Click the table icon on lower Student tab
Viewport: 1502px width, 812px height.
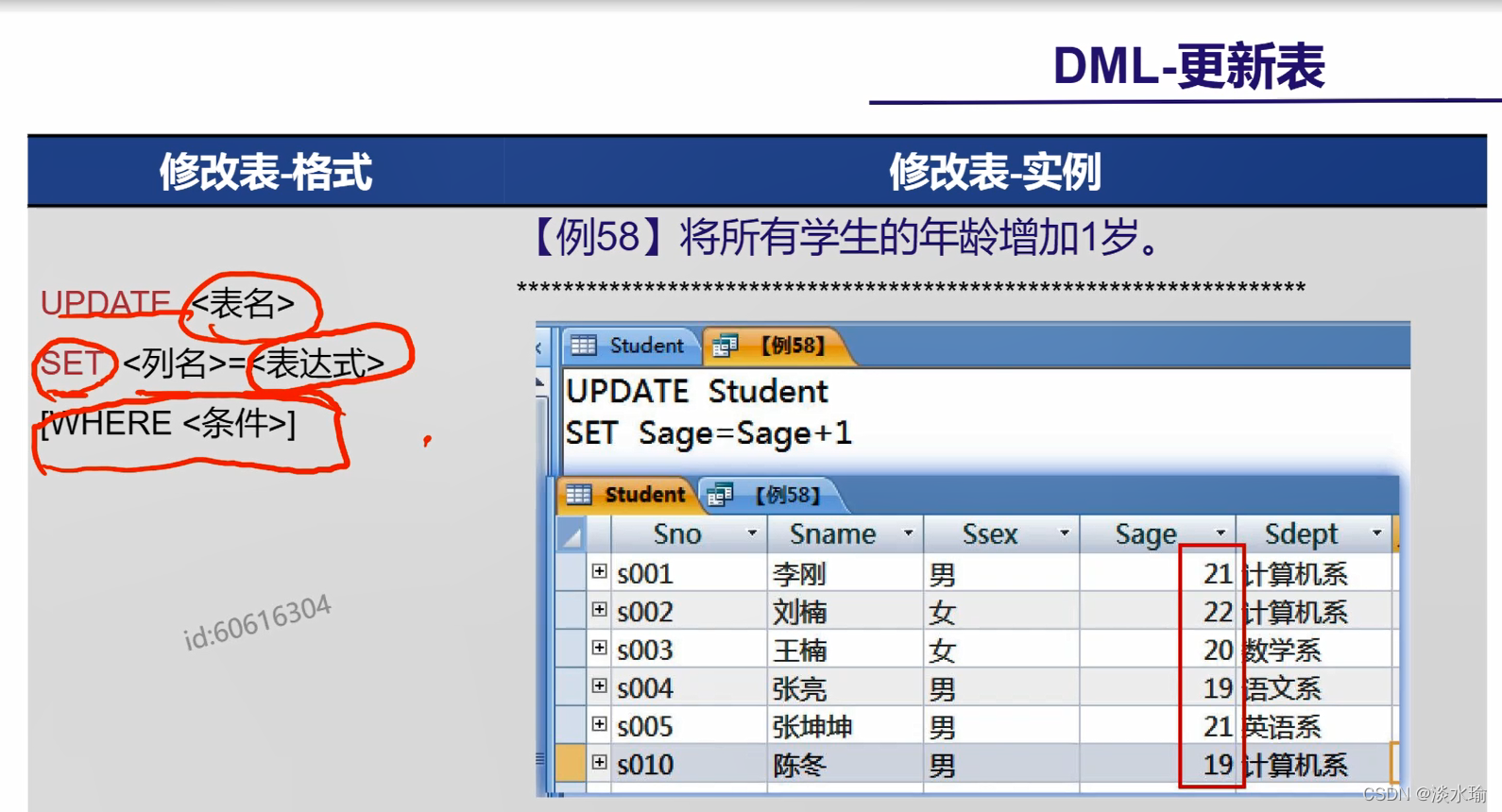tap(578, 495)
